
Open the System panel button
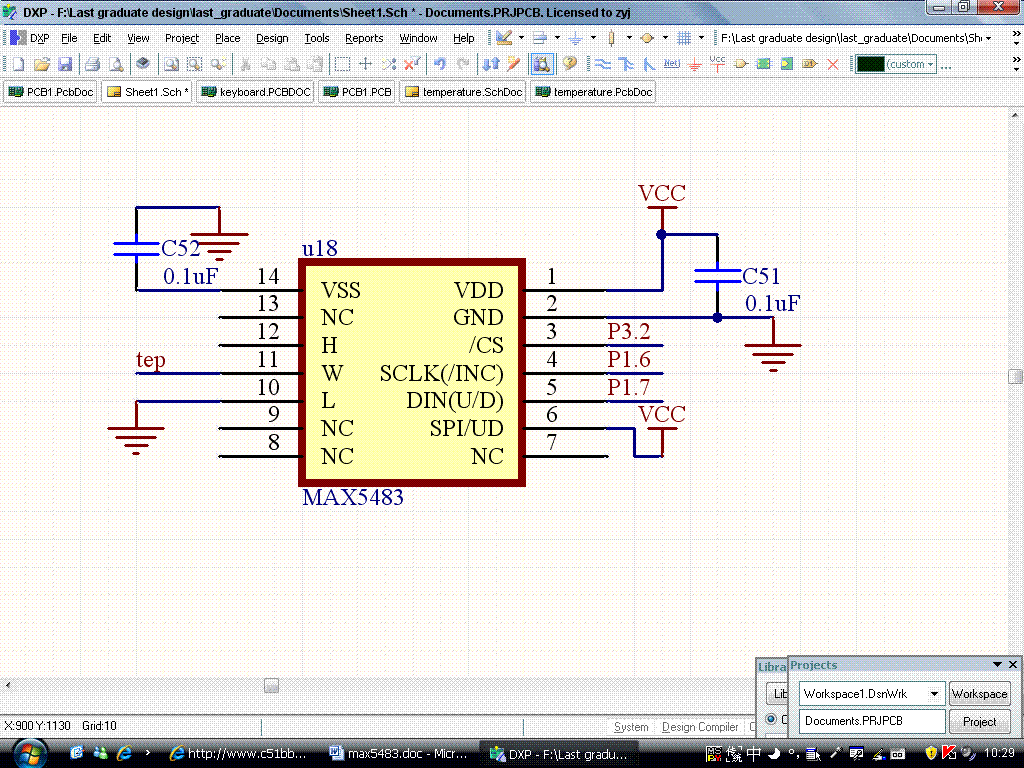631,727
